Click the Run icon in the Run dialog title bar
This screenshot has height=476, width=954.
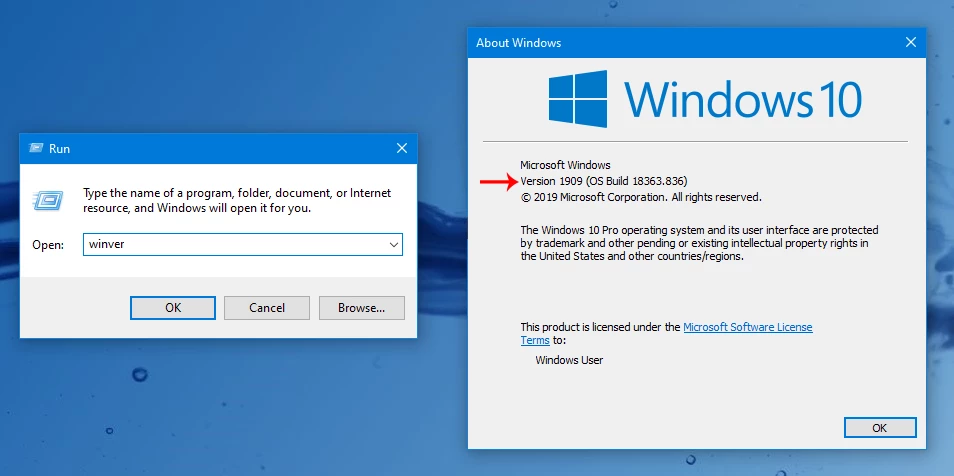tap(36, 149)
